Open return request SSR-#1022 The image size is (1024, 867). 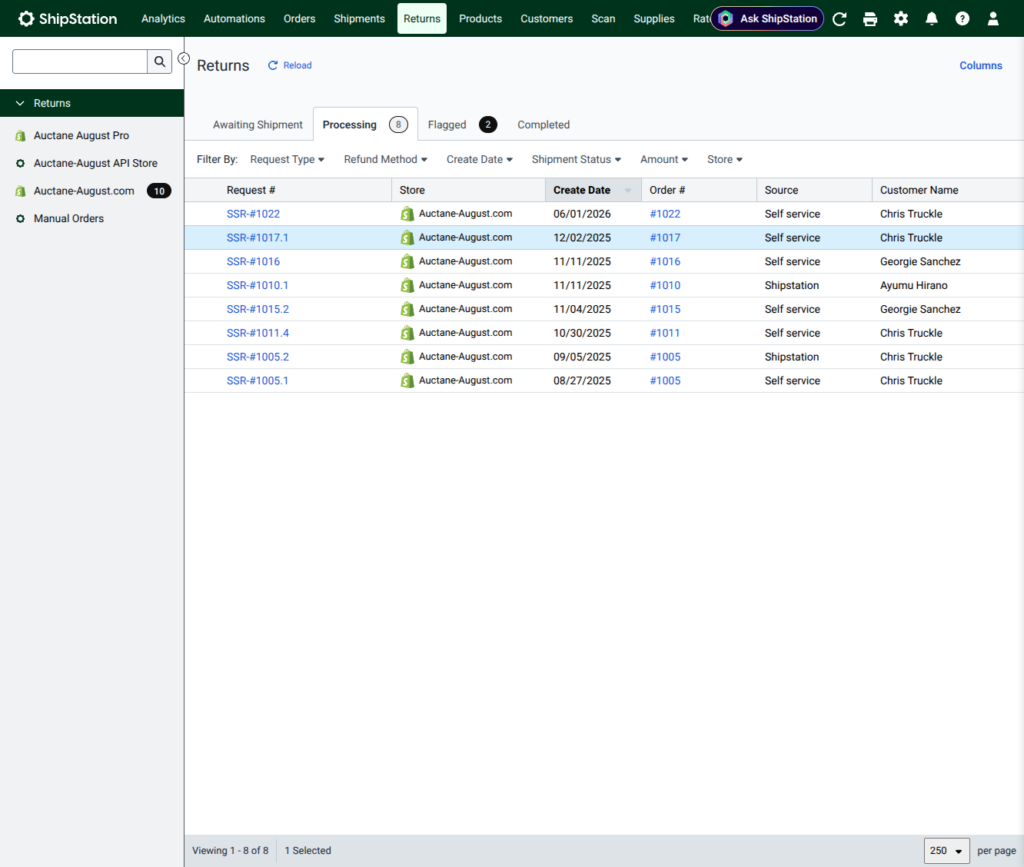coord(253,214)
